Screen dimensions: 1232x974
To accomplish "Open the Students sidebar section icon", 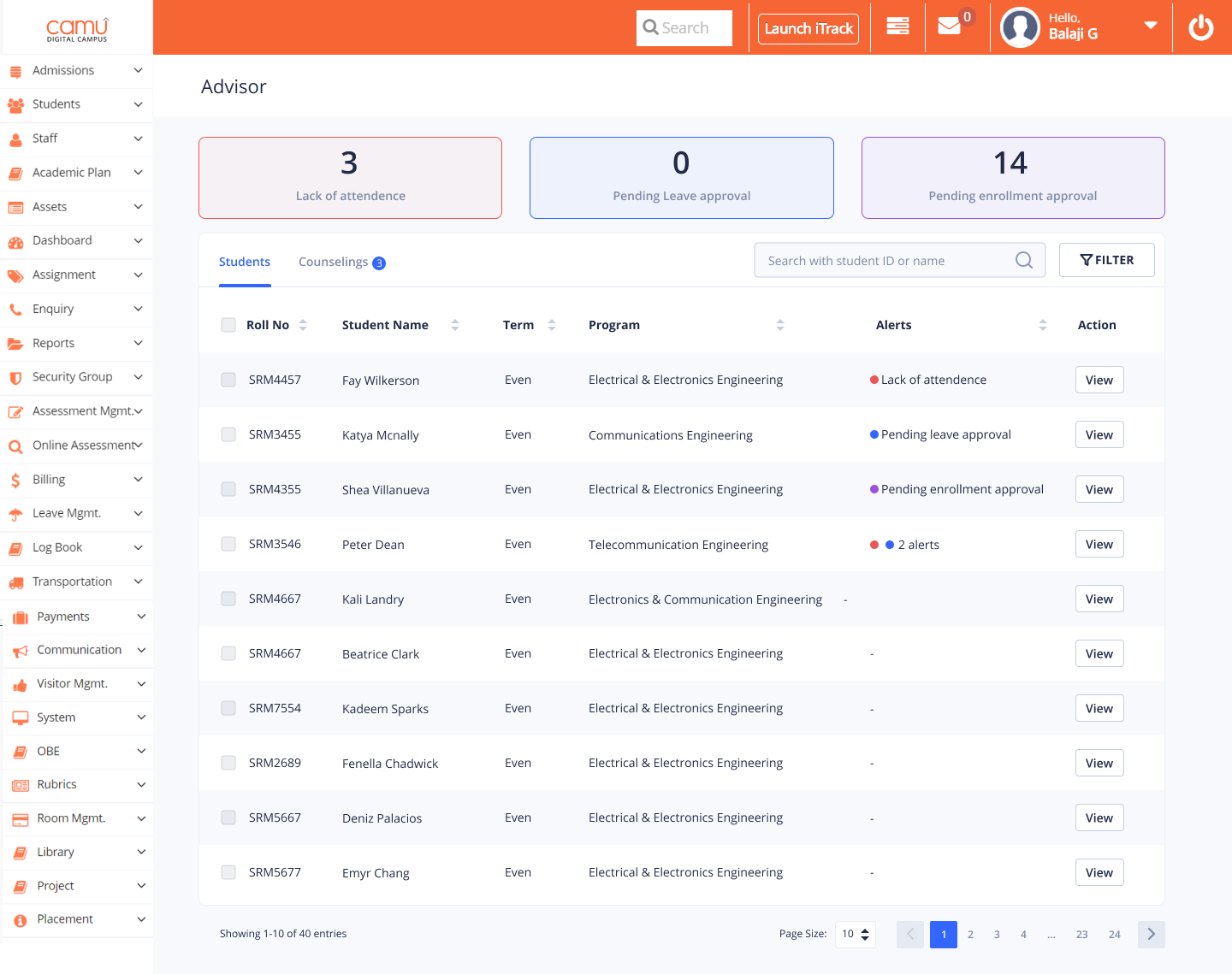I will point(15,104).
